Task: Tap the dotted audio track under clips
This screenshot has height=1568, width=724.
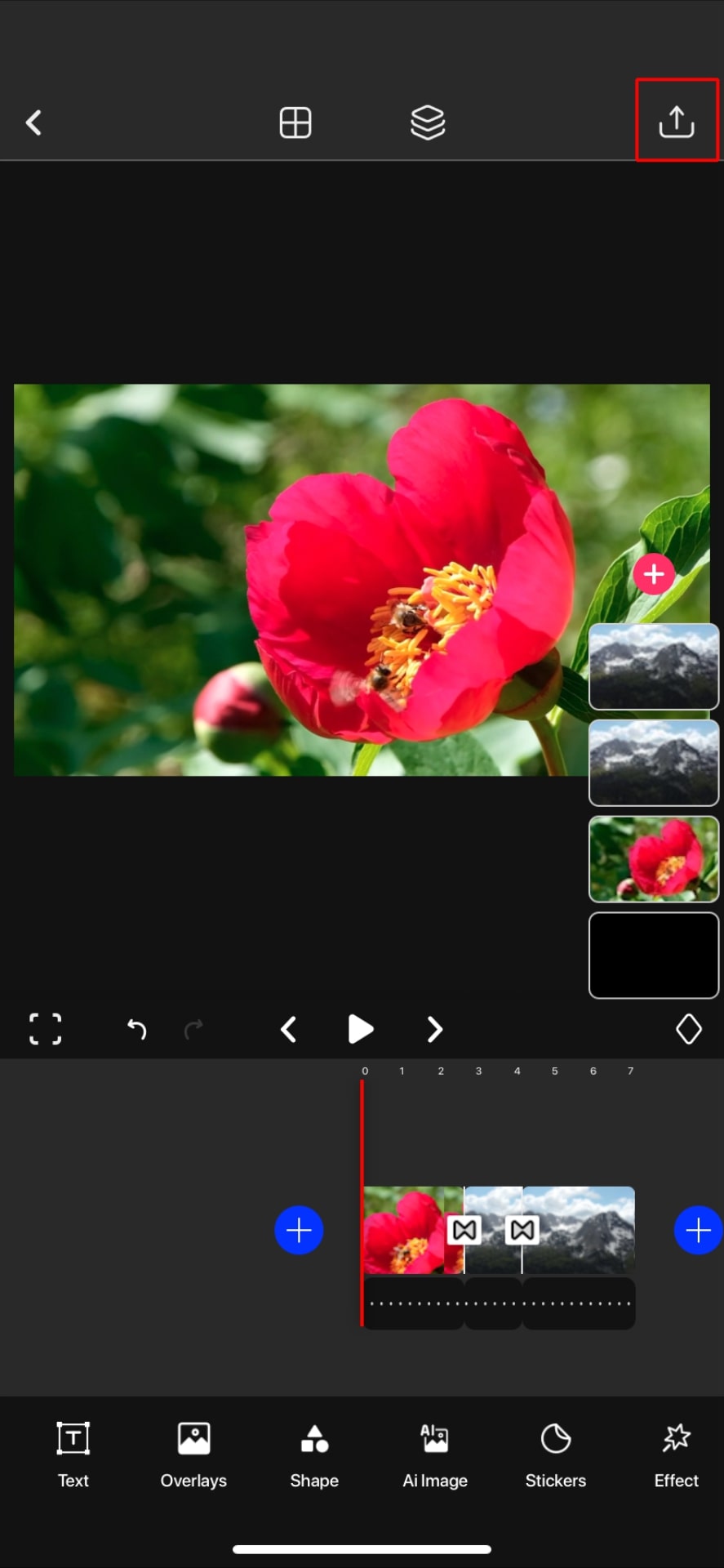Action: 499,1303
